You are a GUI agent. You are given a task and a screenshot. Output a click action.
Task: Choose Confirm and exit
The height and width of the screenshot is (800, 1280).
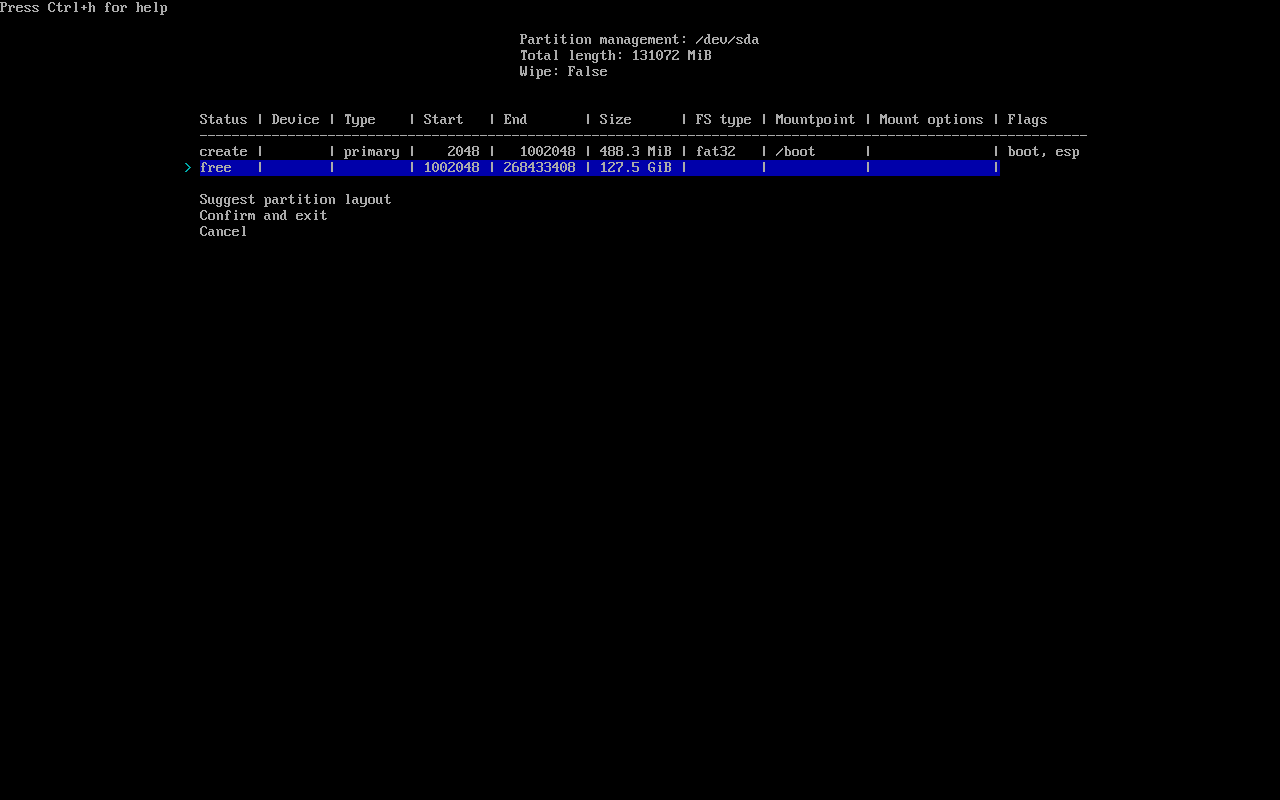coord(263,216)
